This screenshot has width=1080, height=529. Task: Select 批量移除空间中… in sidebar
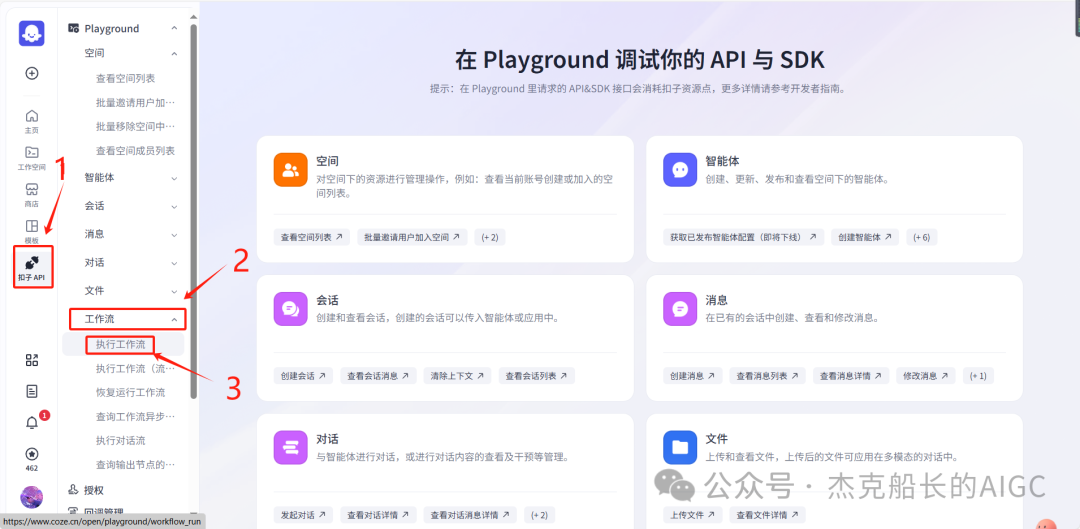point(136,127)
